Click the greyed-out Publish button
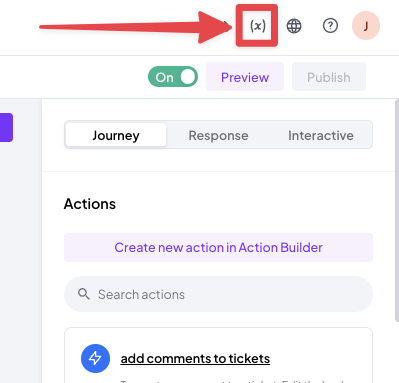 [329, 77]
